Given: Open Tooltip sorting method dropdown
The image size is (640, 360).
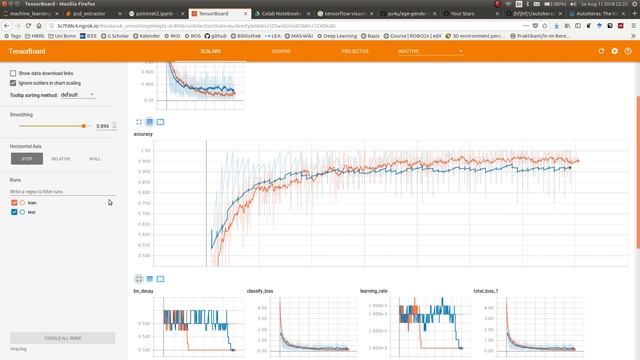Looking at the screenshot, I should 78,95.
